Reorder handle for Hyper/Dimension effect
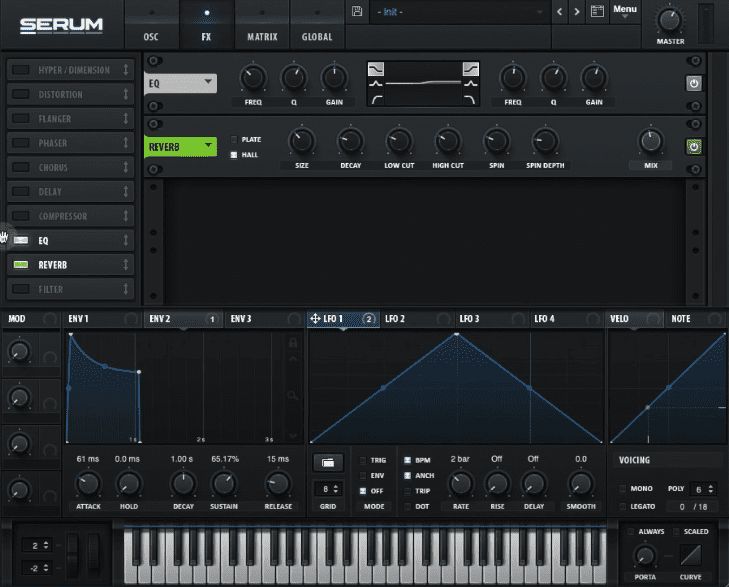 pos(126,70)
